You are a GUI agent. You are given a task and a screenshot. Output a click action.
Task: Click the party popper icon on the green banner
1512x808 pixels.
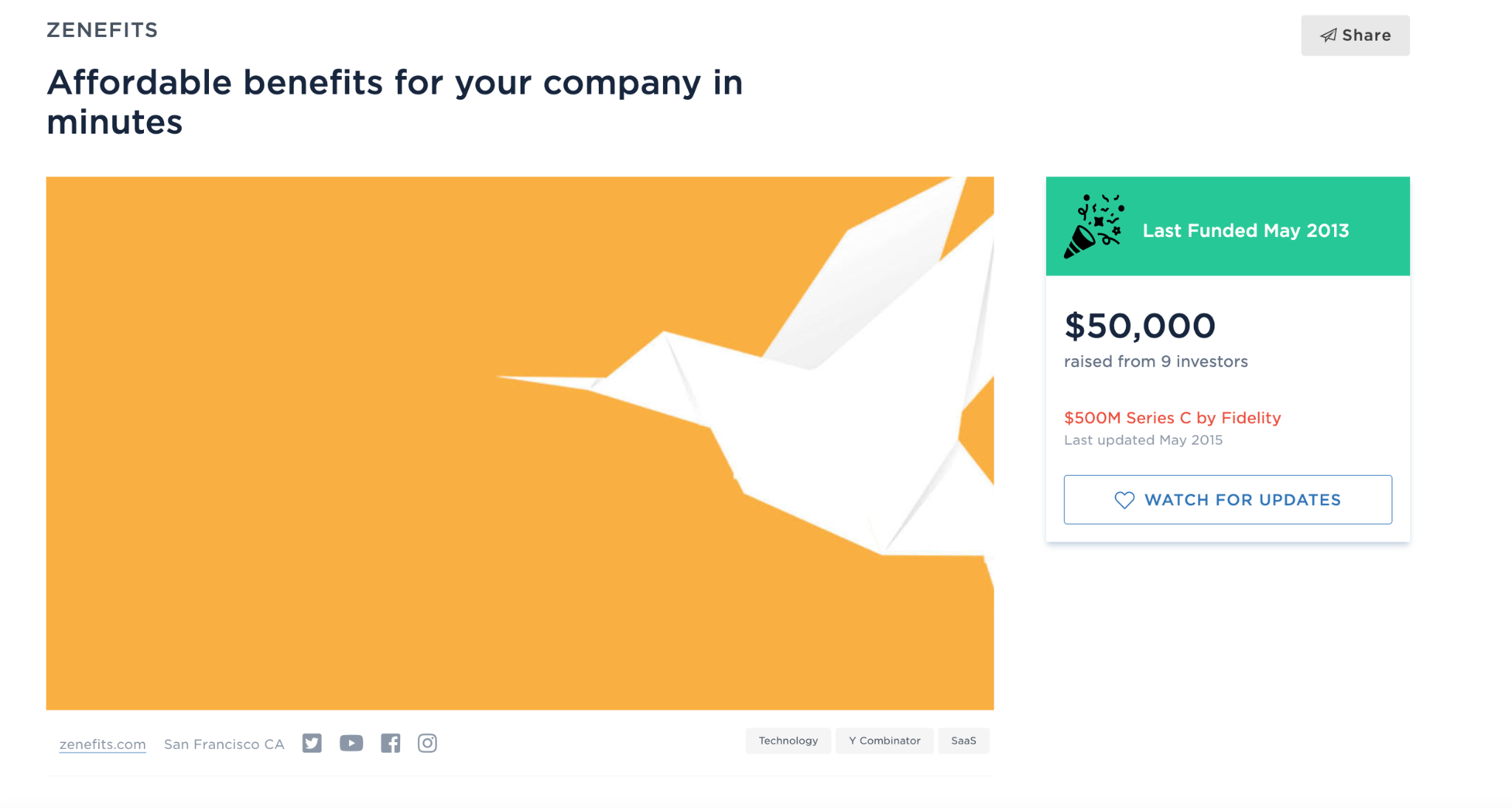point(1094,225)
